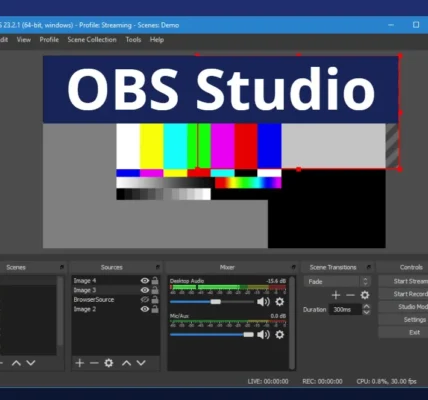Remove selected source with minus icon
The image size is (428, 400).
pyautogui.click(x=94, y=363)
